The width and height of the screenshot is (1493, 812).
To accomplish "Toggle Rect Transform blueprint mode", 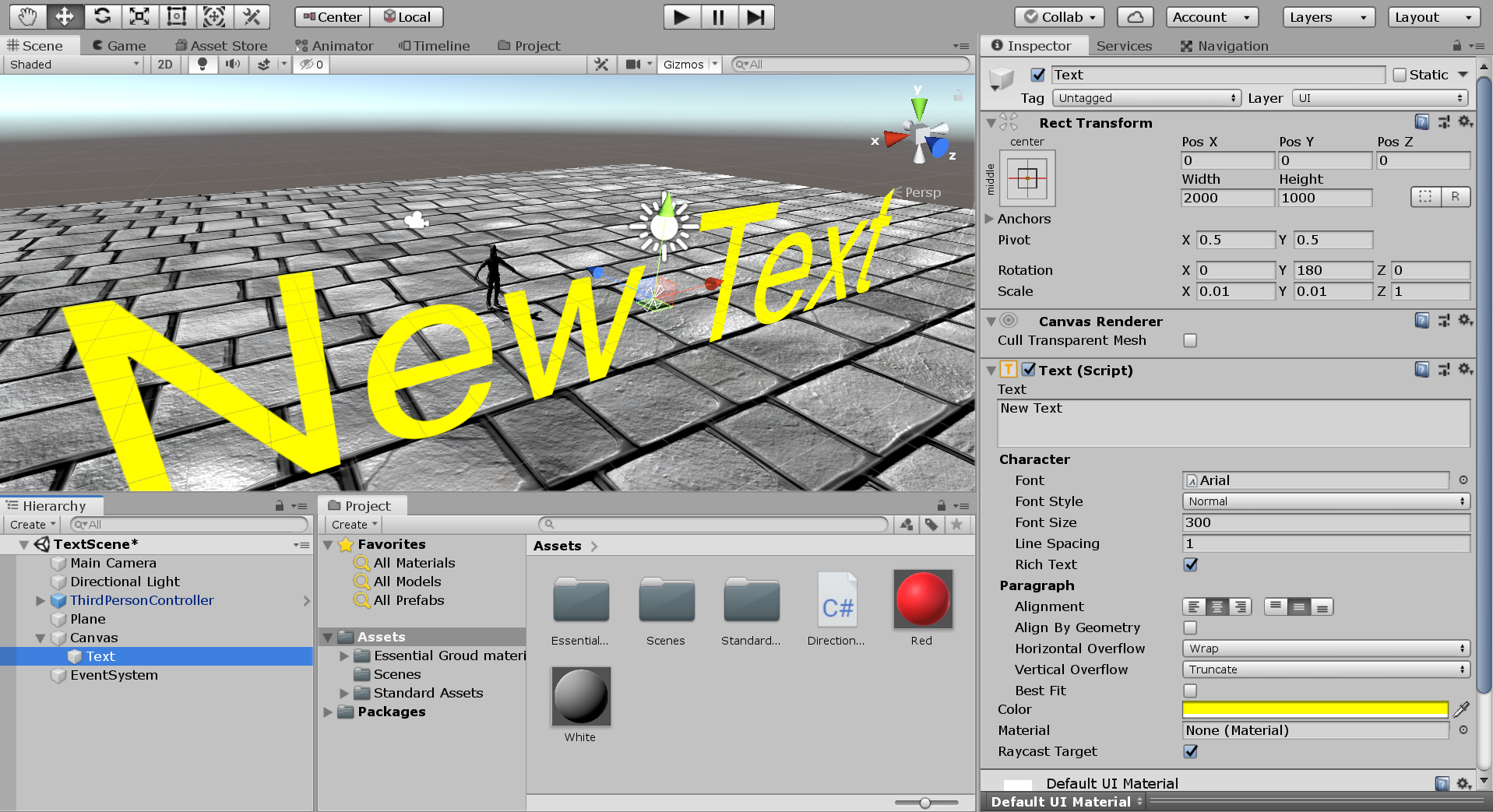I will pos(1425,196).
